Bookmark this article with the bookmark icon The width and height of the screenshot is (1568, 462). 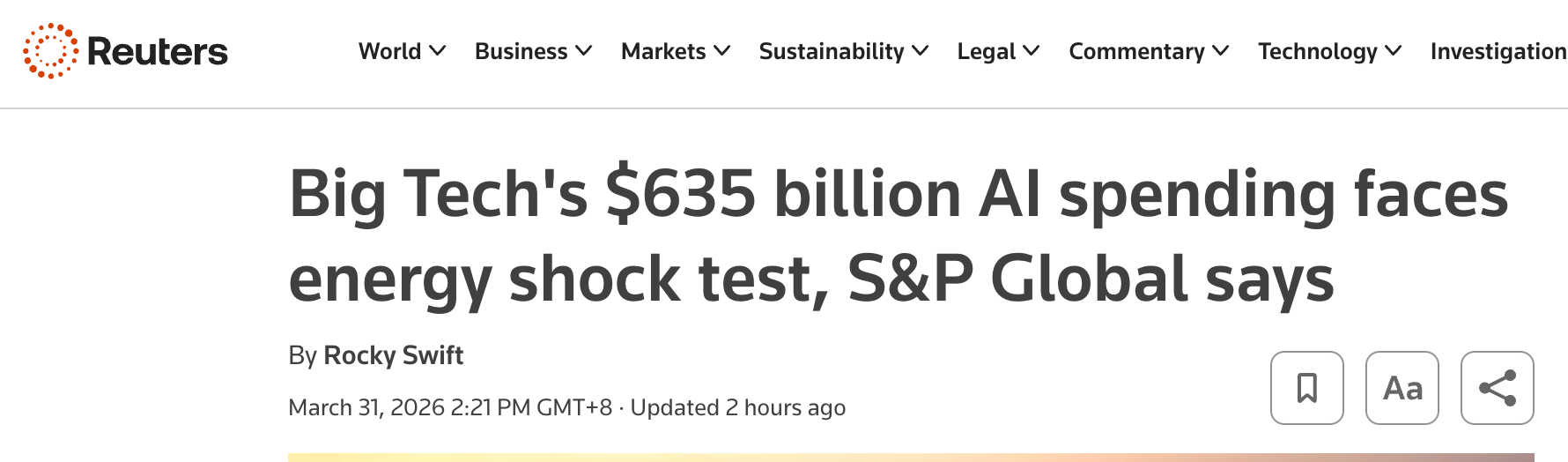1306,388
